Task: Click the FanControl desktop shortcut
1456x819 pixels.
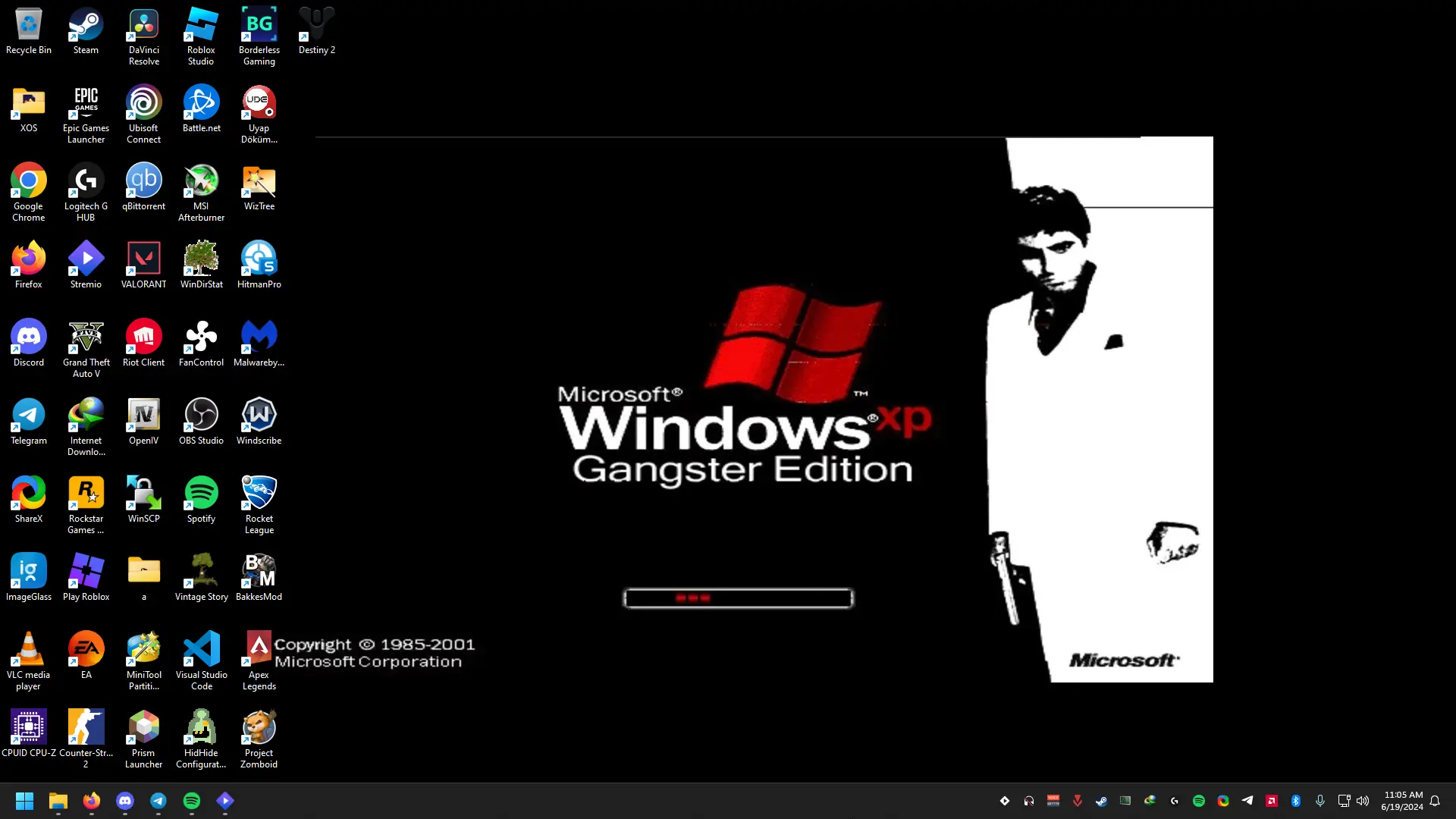Action: tap(201, 344)
